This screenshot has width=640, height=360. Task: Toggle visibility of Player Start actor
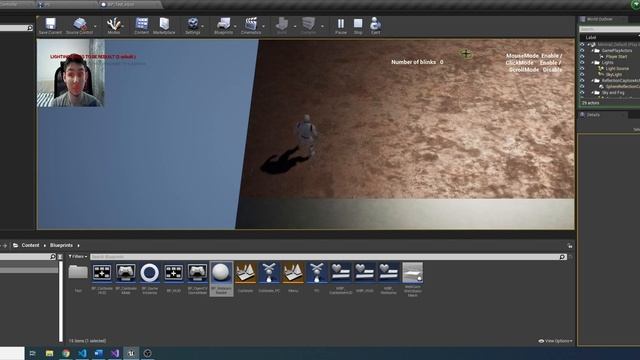pyautogui.click(x=582, y=56)
